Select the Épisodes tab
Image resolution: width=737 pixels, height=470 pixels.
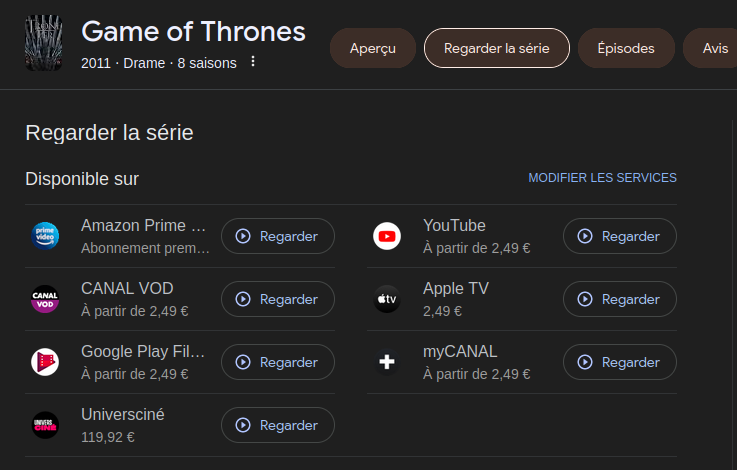[626, 48]
